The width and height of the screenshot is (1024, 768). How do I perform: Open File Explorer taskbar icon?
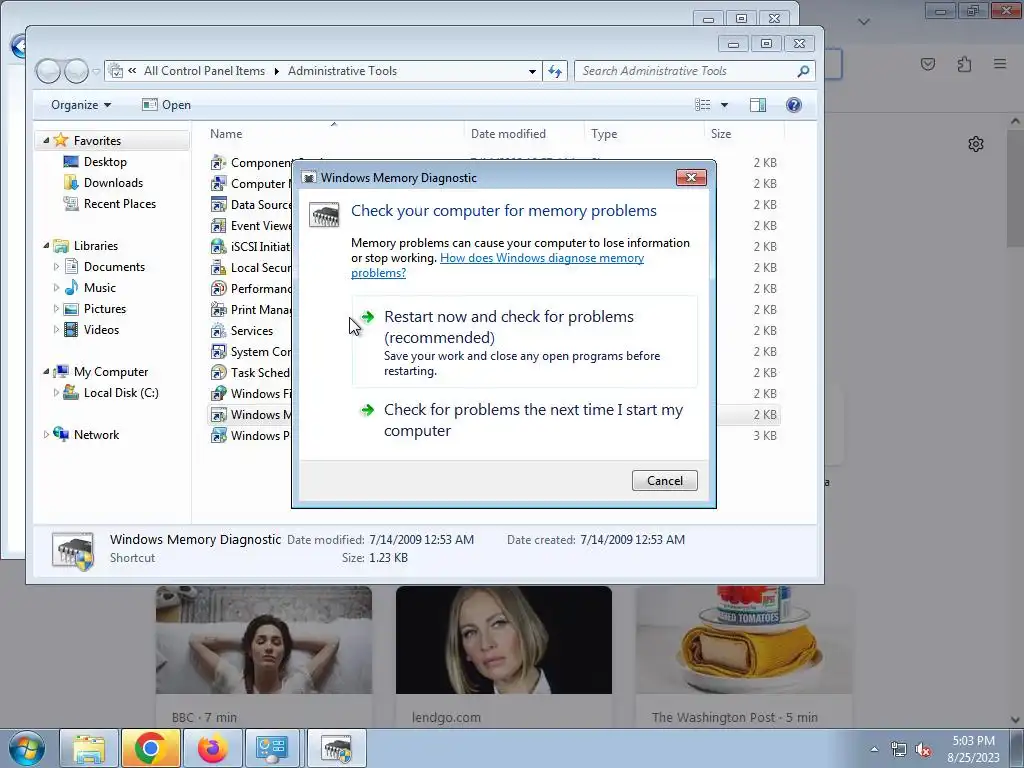[x=89, y=748]
